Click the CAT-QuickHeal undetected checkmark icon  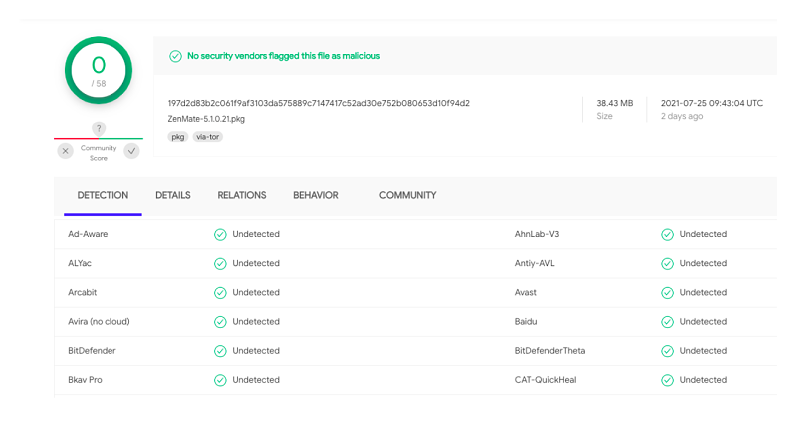[x=667, y=380]
